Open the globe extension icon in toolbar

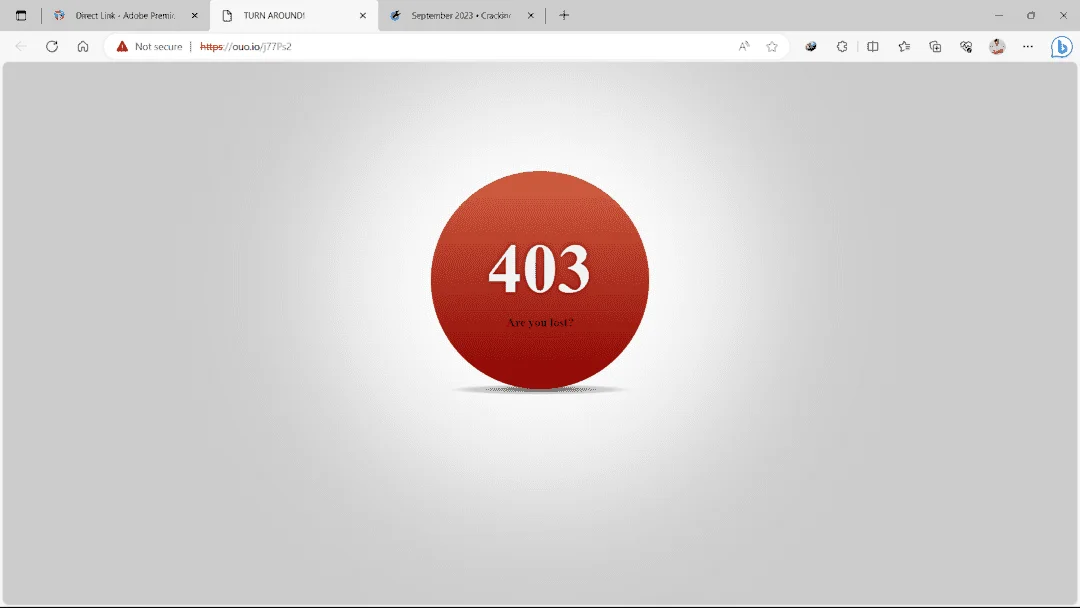811,46
